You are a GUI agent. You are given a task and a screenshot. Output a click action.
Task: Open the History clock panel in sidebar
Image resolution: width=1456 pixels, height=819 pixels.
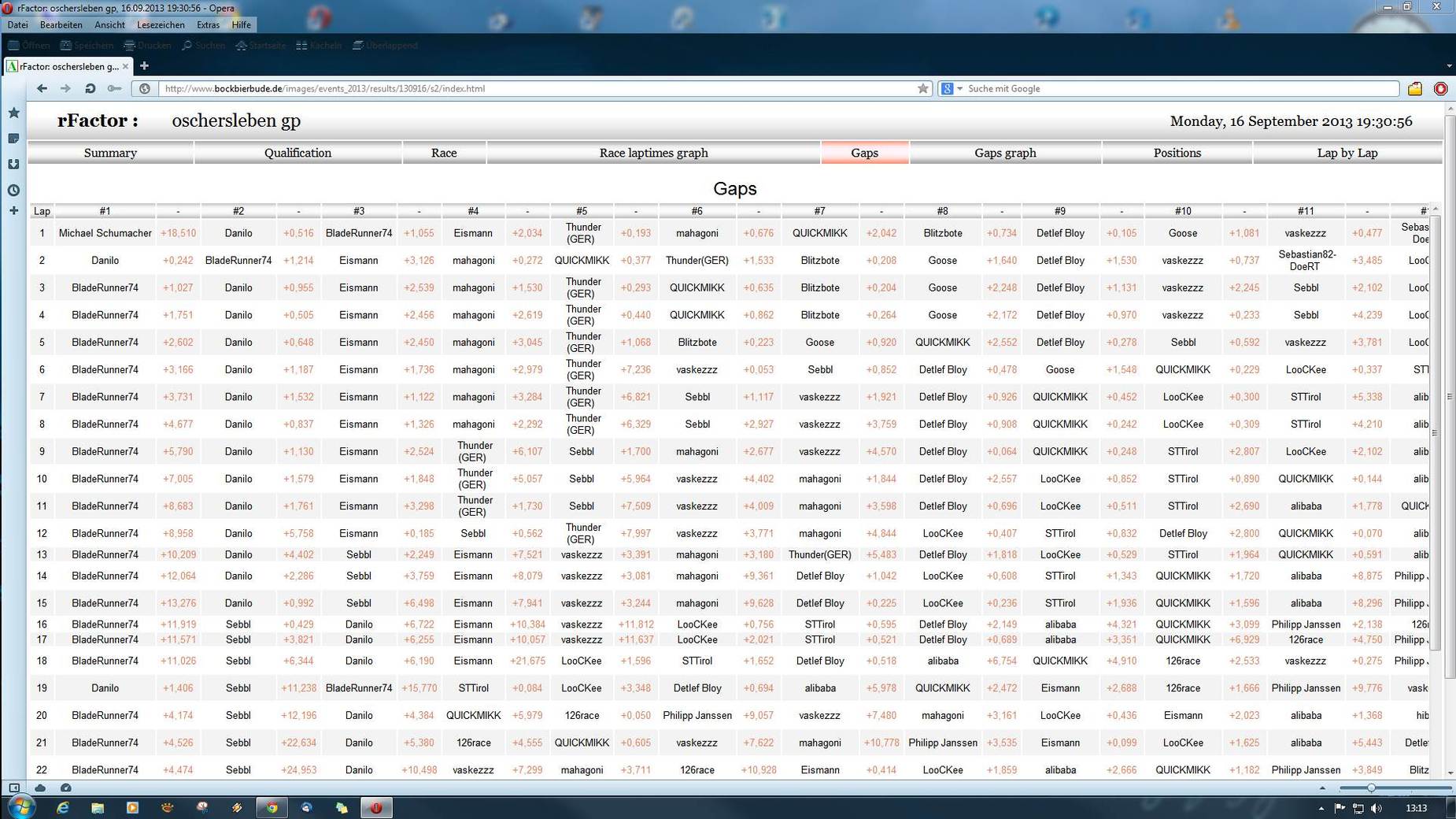[13, 191]
